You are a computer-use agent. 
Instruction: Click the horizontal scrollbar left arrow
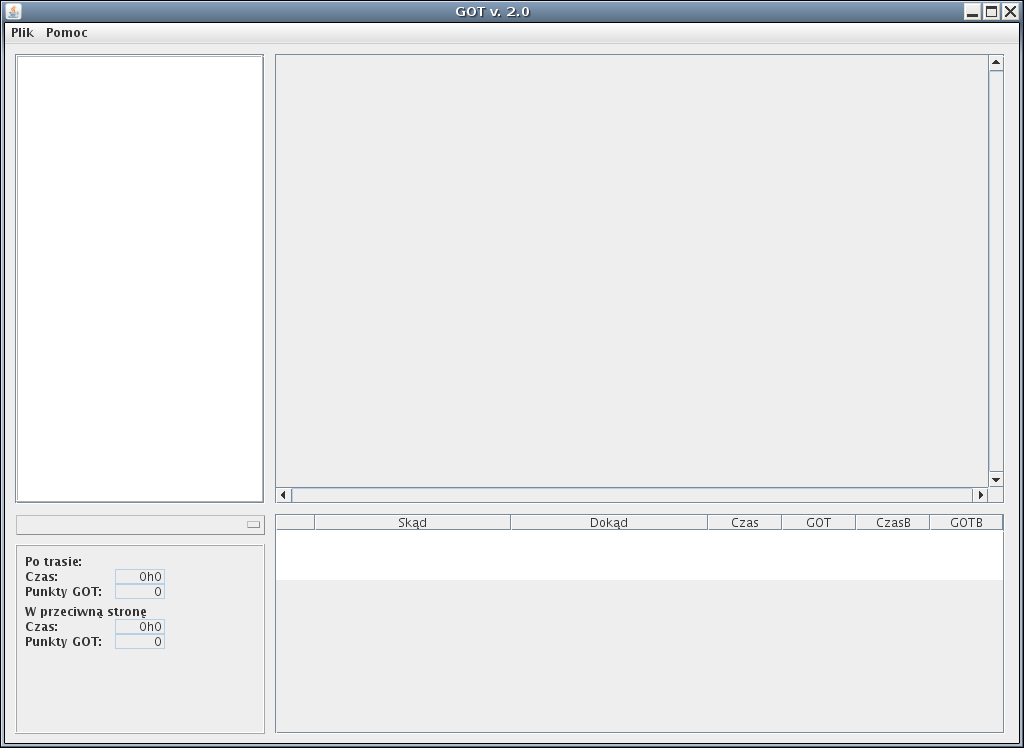coord(283,495)
